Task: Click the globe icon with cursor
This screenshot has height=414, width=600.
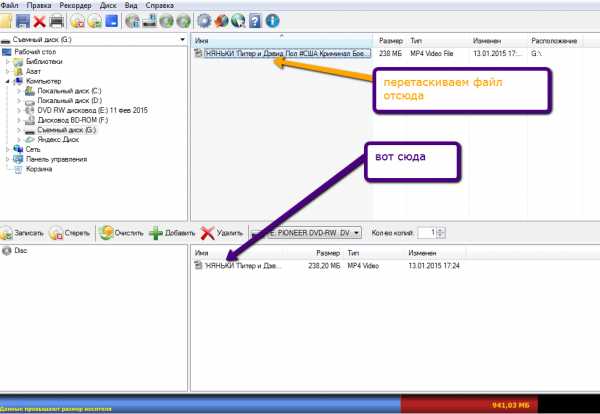Action: (238, 21)
